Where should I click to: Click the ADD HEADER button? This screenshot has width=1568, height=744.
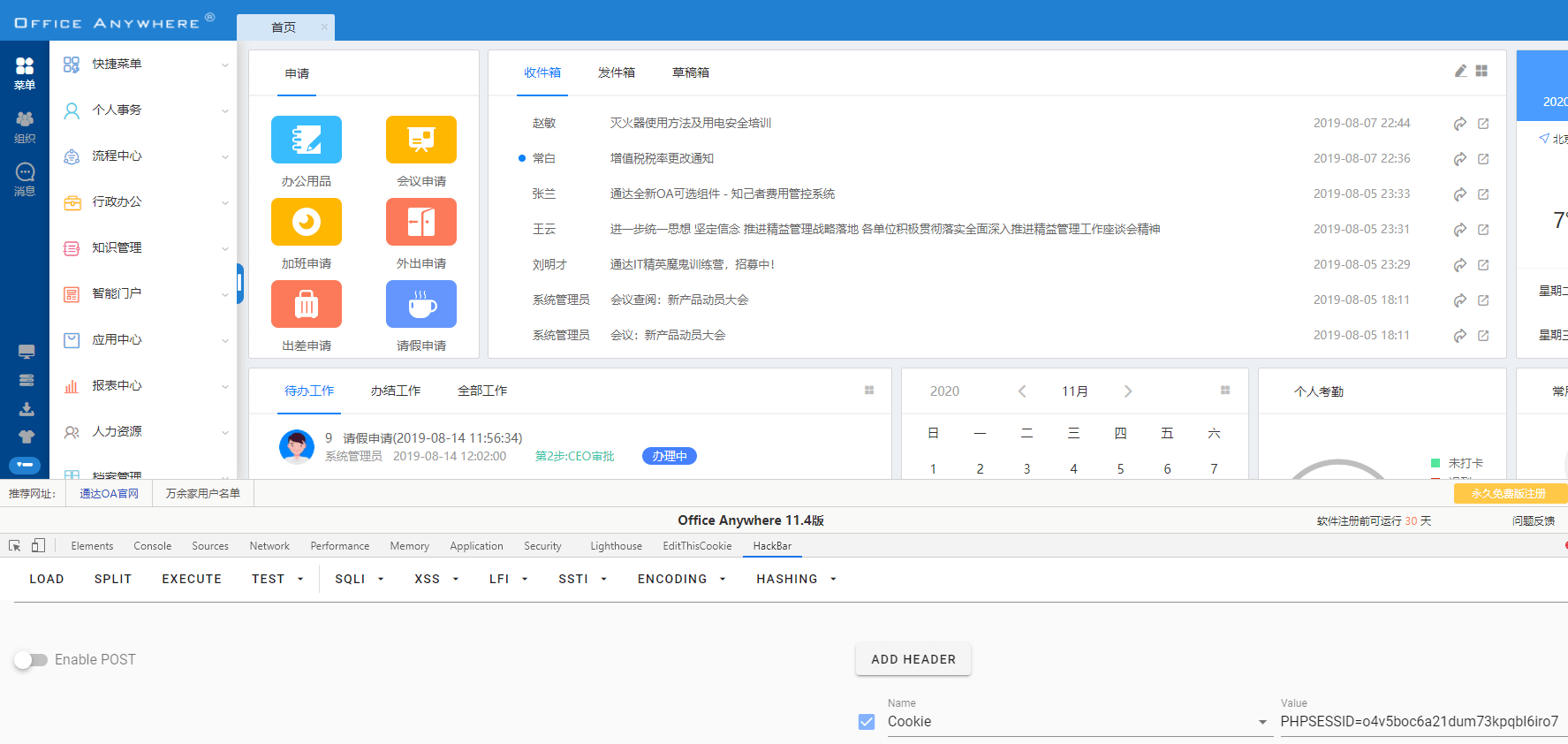pos(913,659)
